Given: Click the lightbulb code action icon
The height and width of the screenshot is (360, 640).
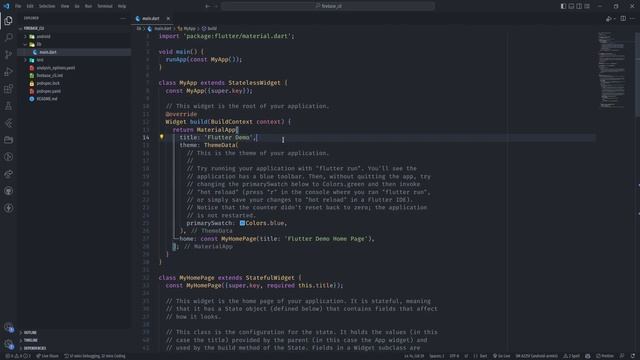Looking at the screenshot, I should pos(162,137).
